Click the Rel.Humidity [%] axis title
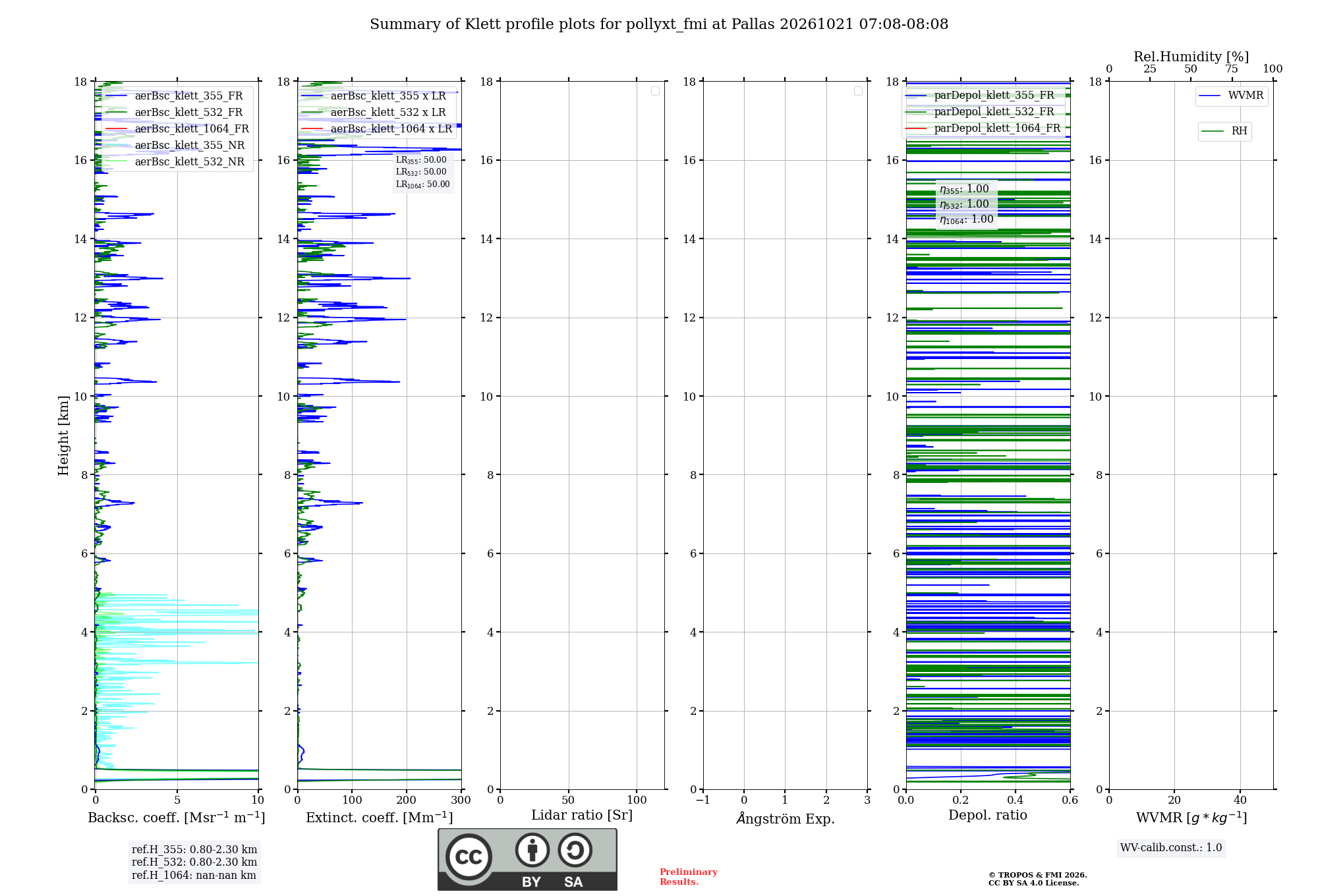 [1191, 57]
